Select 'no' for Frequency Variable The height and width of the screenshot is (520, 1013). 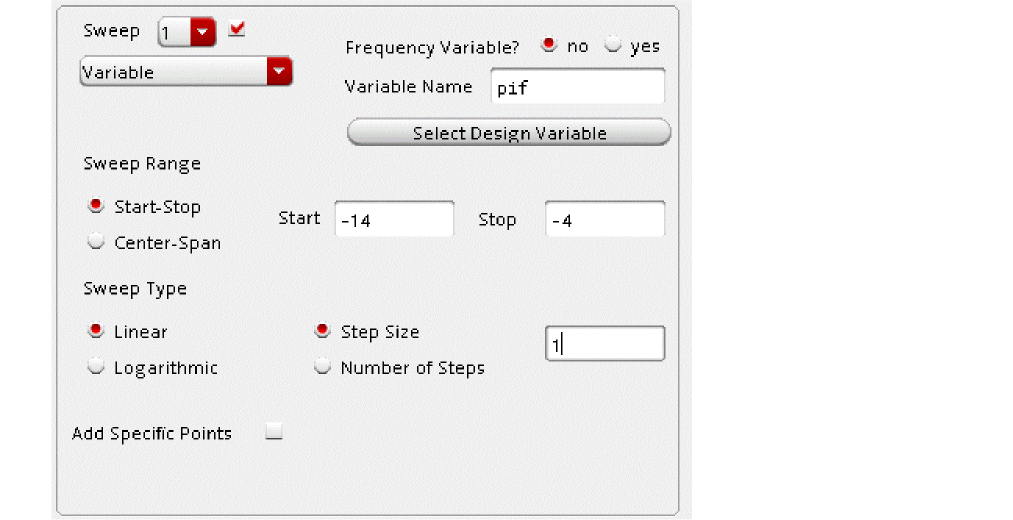pyautogui.click(x=548, y=46)
